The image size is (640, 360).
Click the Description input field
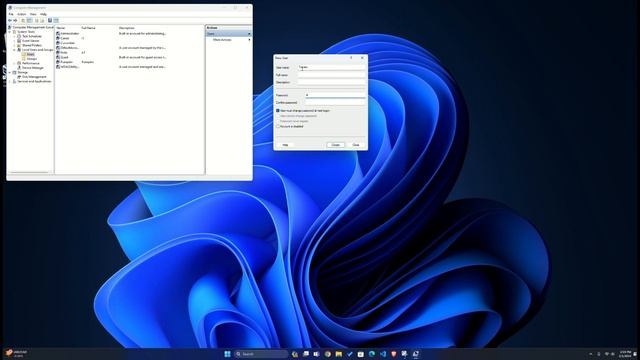(x=331, y=82)
